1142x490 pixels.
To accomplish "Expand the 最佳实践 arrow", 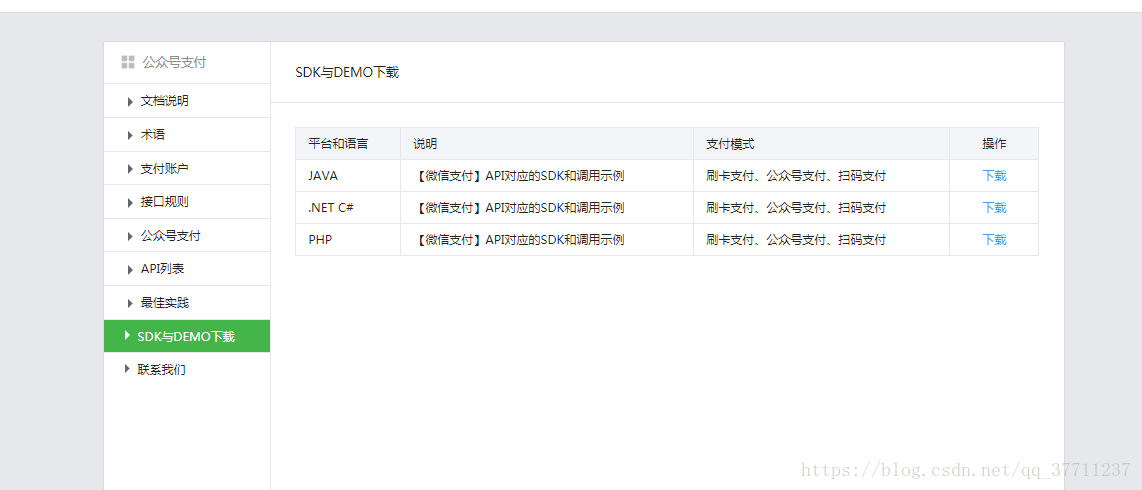I will (x=130, y=303).
